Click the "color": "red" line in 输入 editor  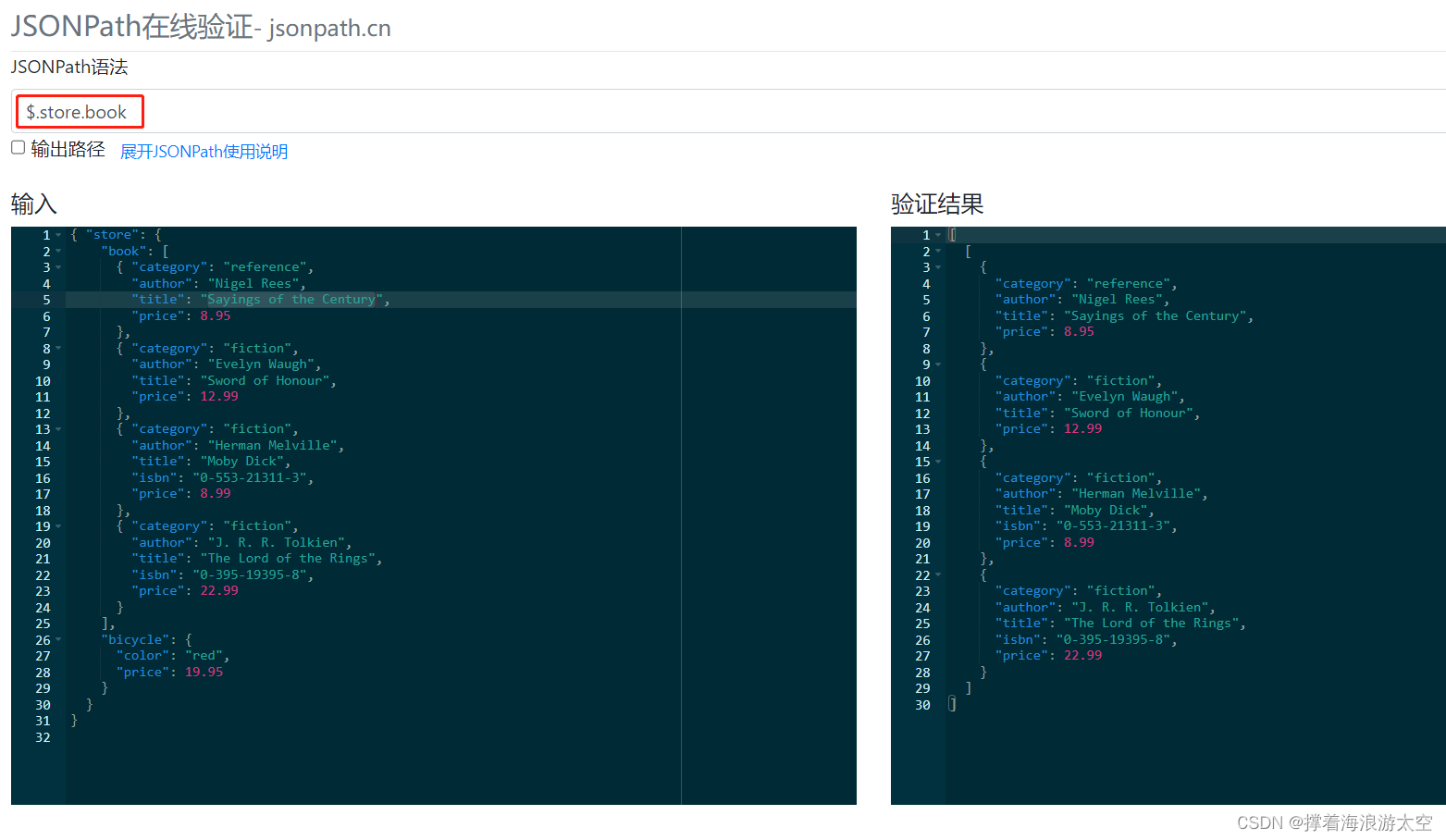click(x=172, y=656)
